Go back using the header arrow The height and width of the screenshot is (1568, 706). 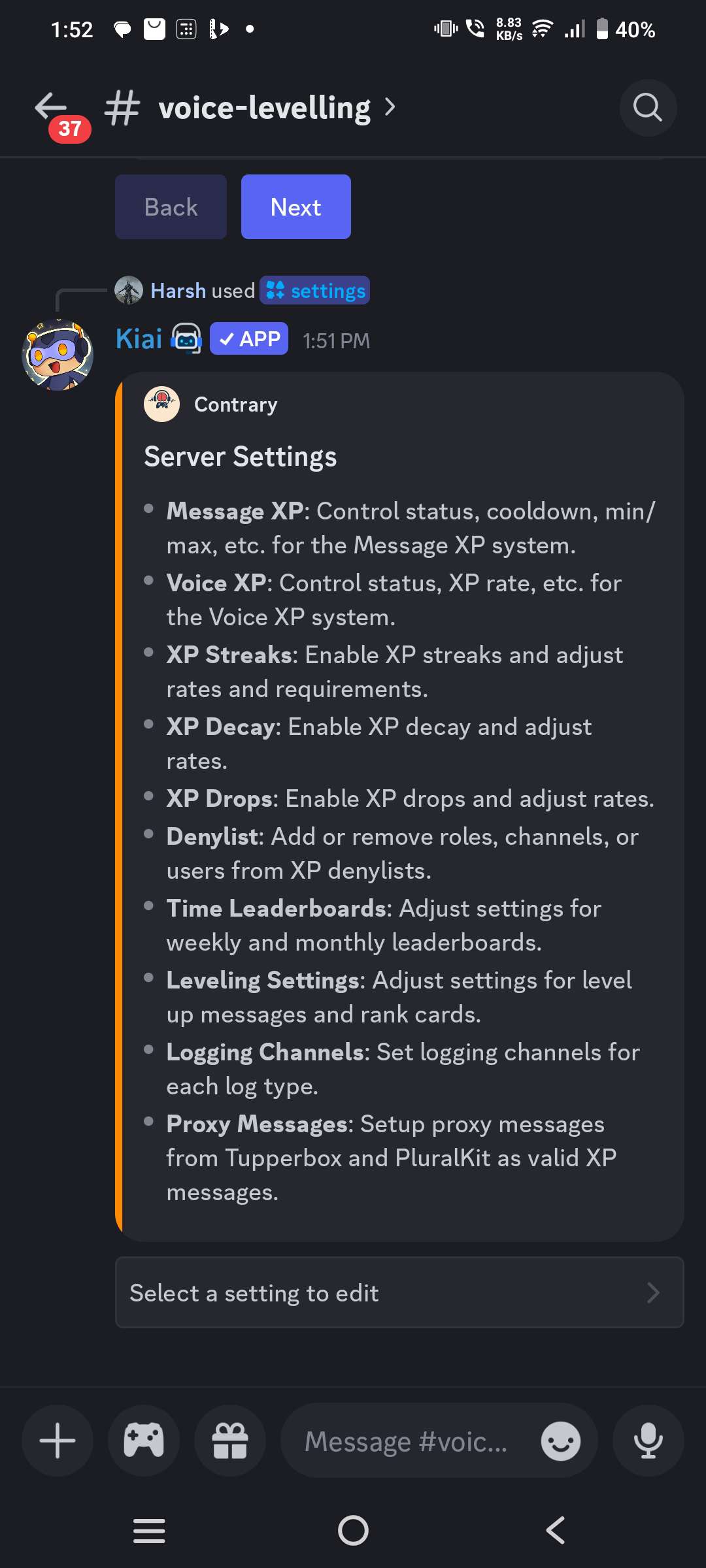click(51, 106)
